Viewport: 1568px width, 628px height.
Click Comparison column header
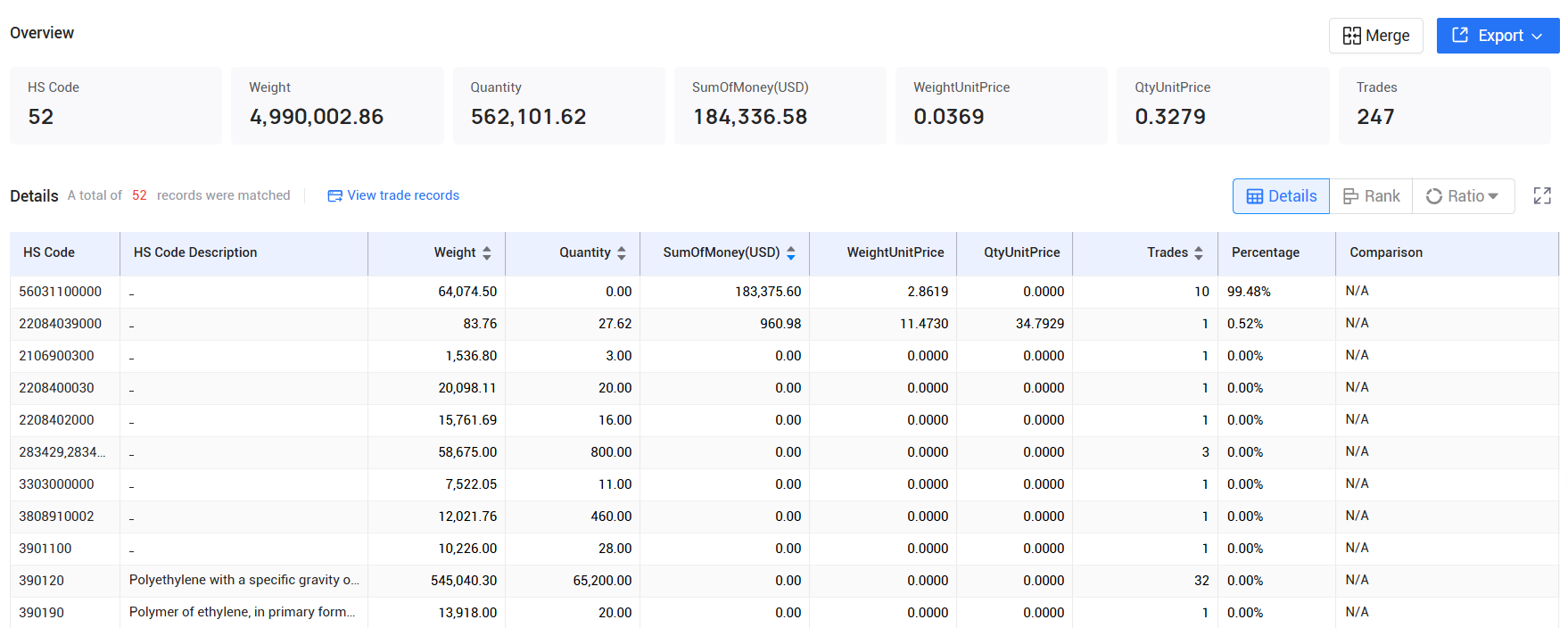click(1447, 253)
